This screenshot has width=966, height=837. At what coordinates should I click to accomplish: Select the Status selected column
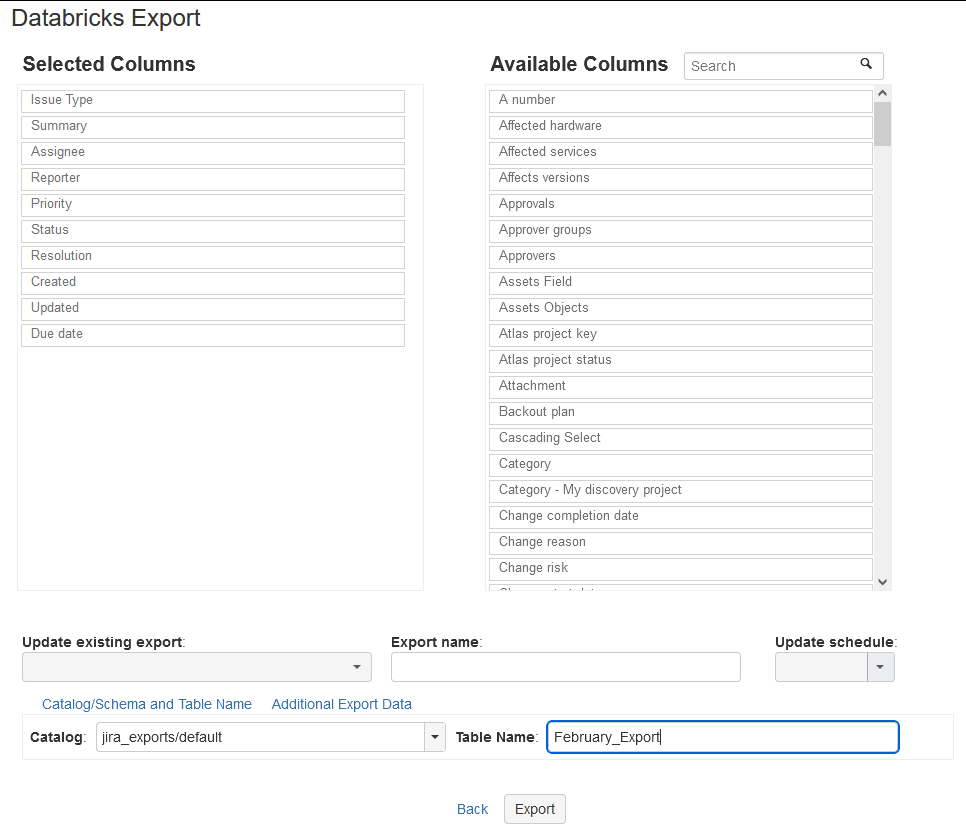(x=213, y=231)
